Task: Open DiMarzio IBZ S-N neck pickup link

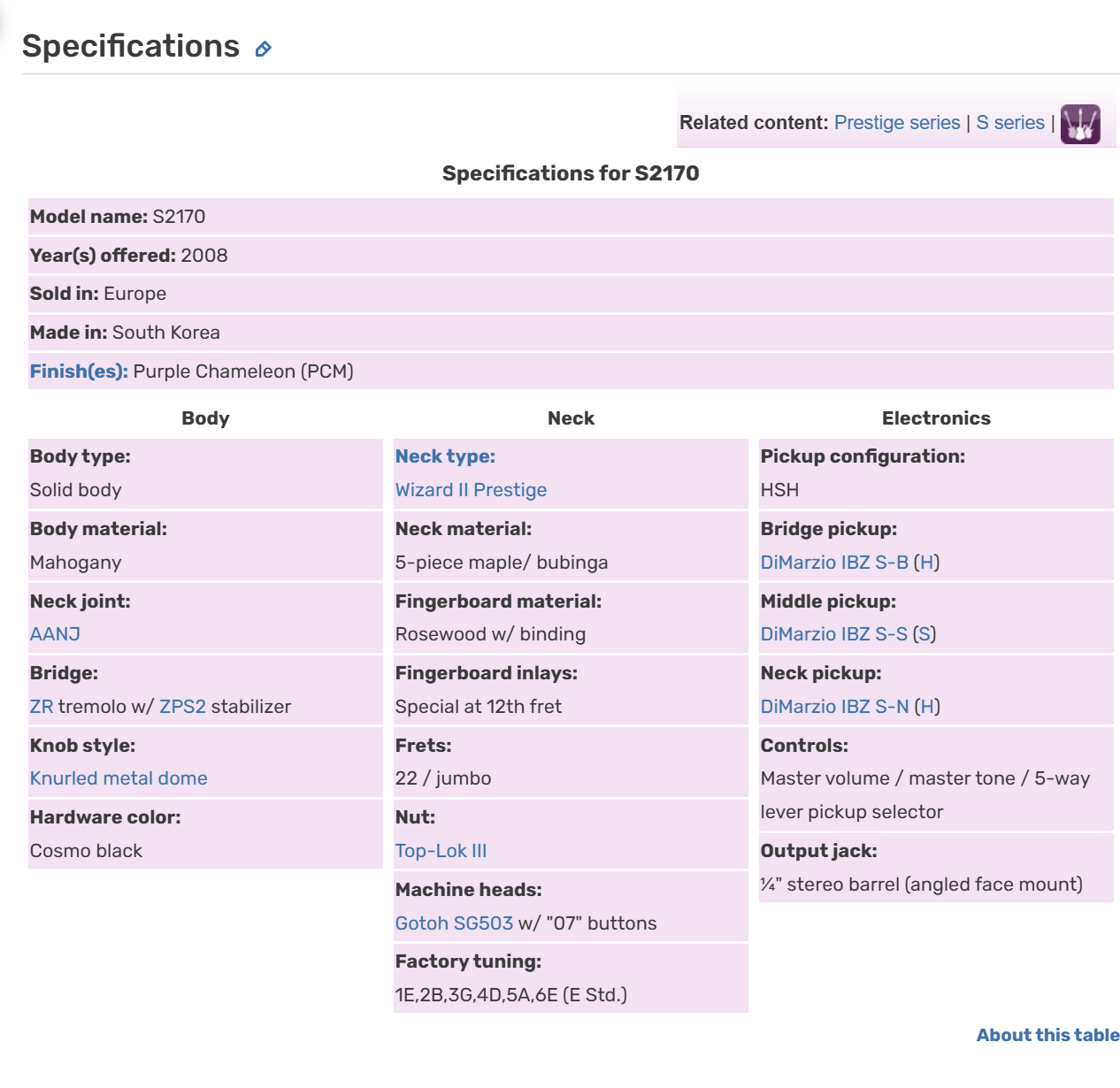Action: pos(834,707)
